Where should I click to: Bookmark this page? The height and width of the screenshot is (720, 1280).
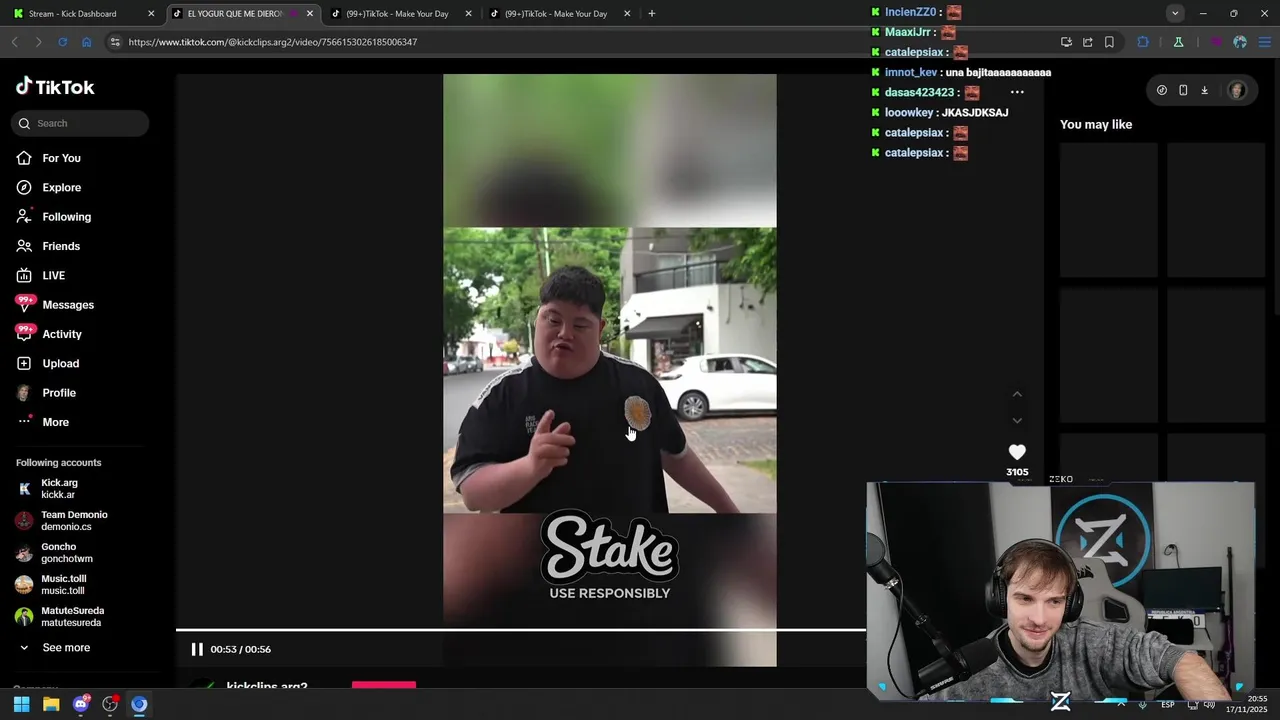pos(1109,42)
